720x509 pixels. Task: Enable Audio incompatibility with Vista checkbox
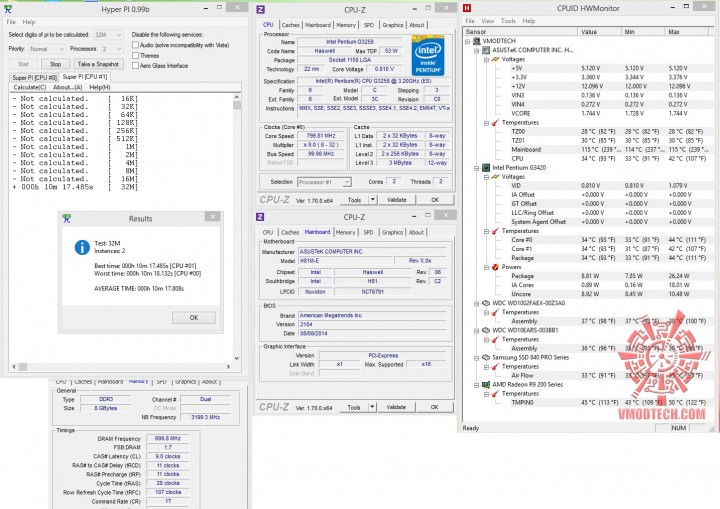pos(135,45)
